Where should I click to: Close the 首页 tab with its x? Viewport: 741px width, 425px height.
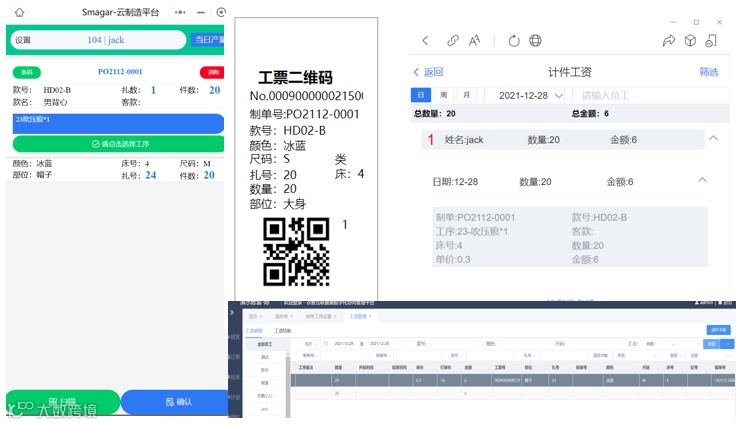tap(260, 316)
